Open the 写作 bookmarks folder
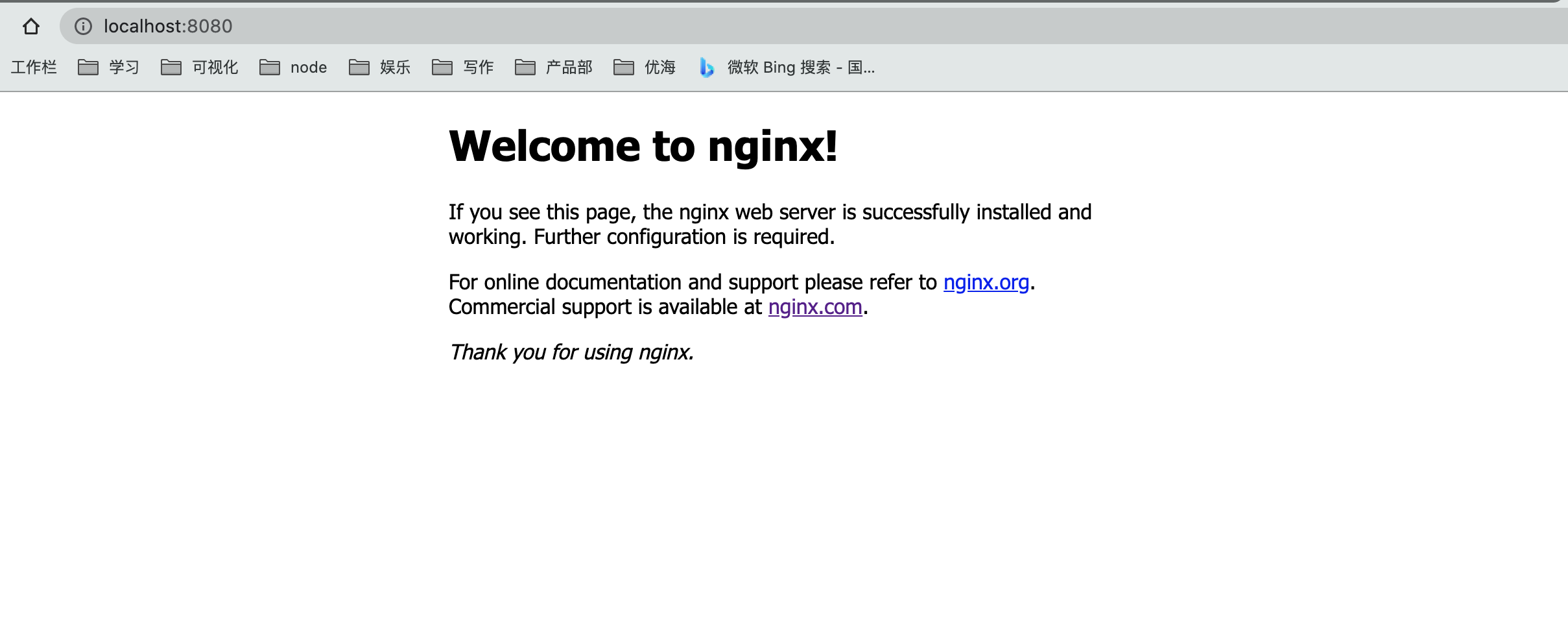 coord(462,67)
